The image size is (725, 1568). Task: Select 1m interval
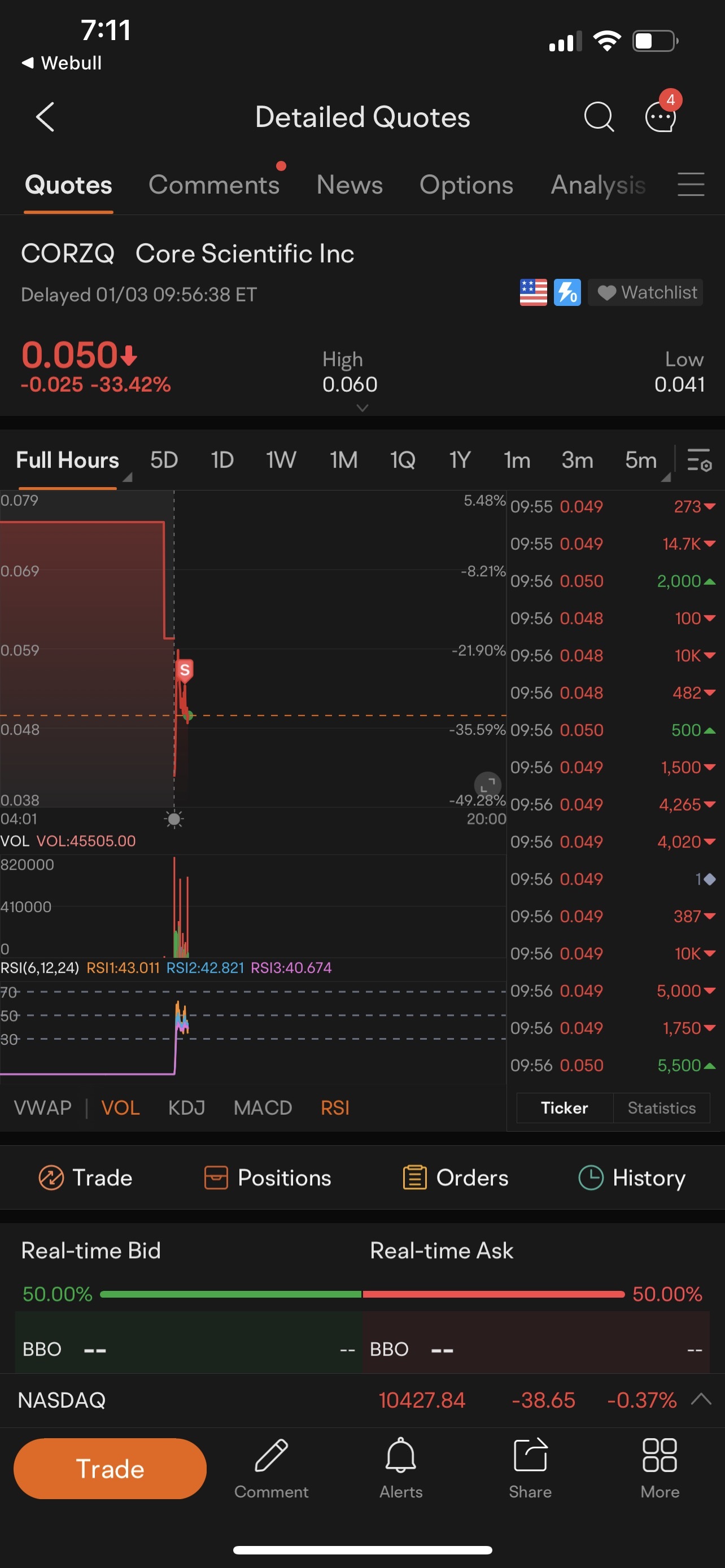click(x=517, y=460)
